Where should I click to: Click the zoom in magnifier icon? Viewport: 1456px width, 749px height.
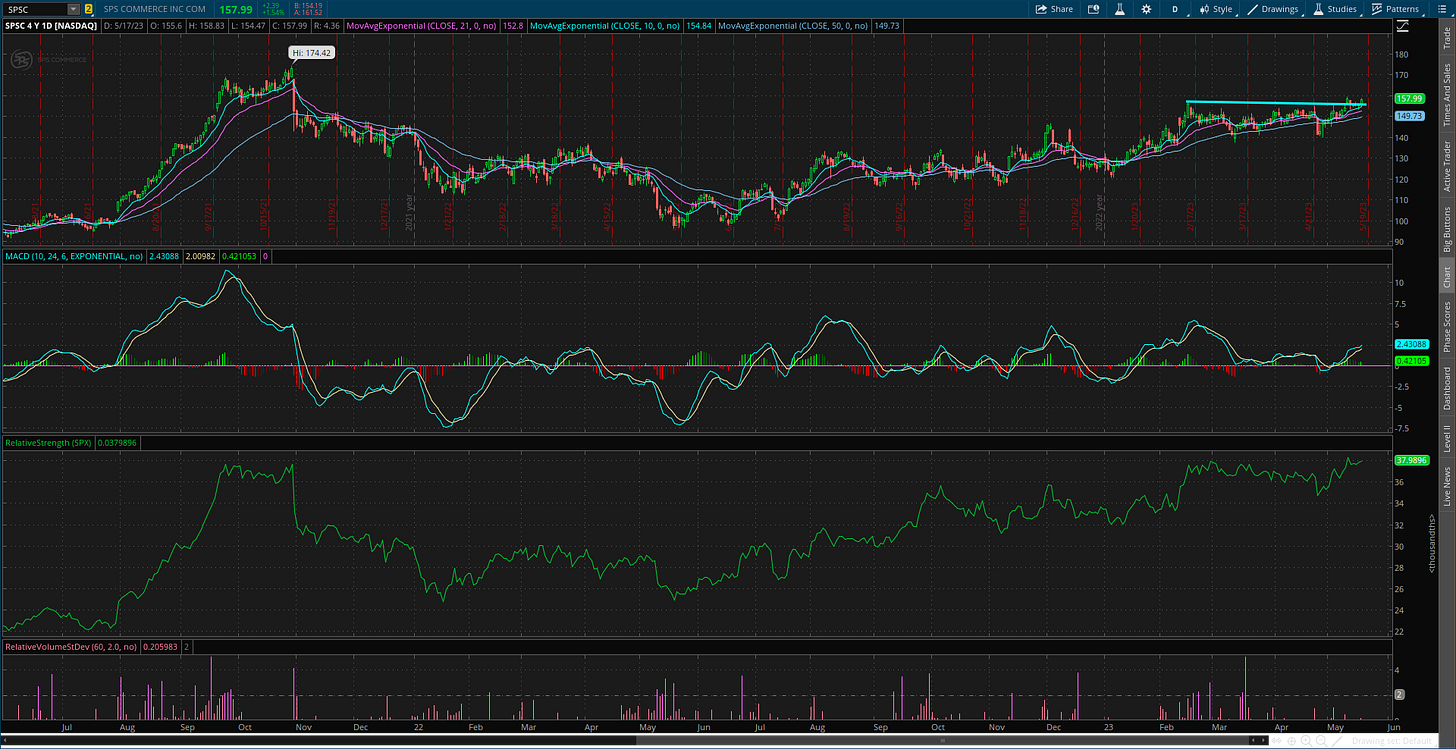coord(1306,741)
